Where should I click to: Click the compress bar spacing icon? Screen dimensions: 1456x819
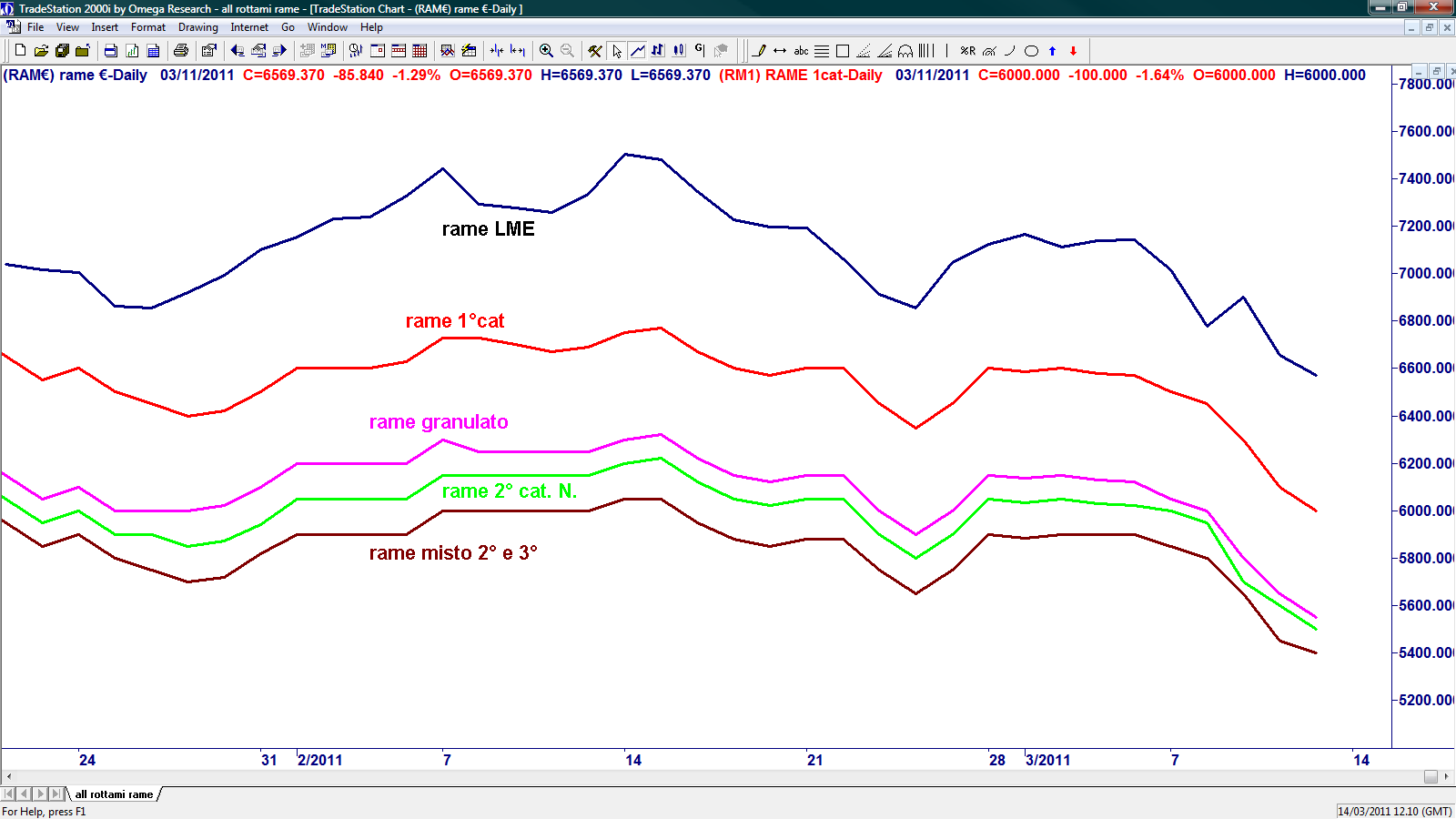[497, 51]
